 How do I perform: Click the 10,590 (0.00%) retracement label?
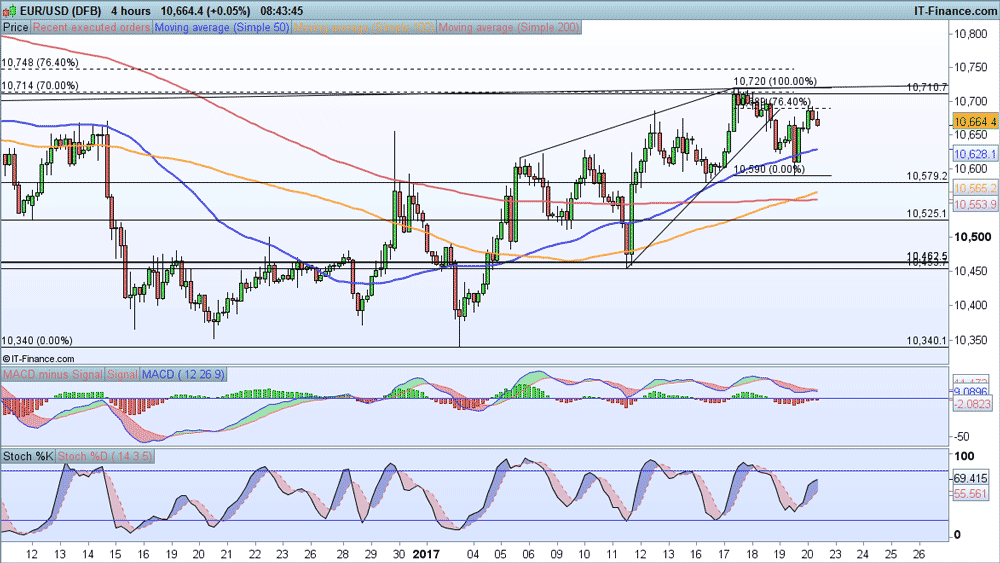coord(769,169)
